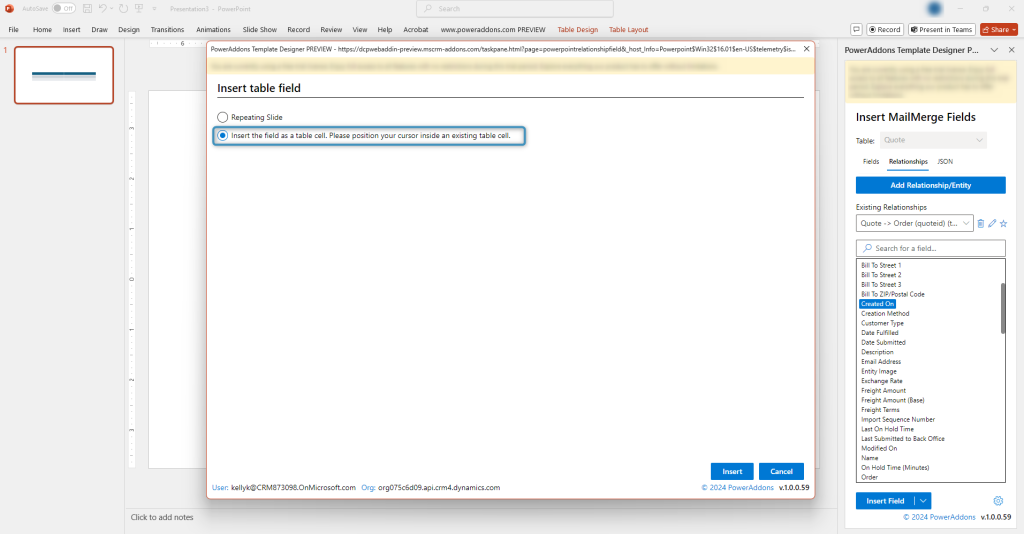Select Bill To Street 1 field
This screenshot has width=1024, height=534.
(881, 265)
